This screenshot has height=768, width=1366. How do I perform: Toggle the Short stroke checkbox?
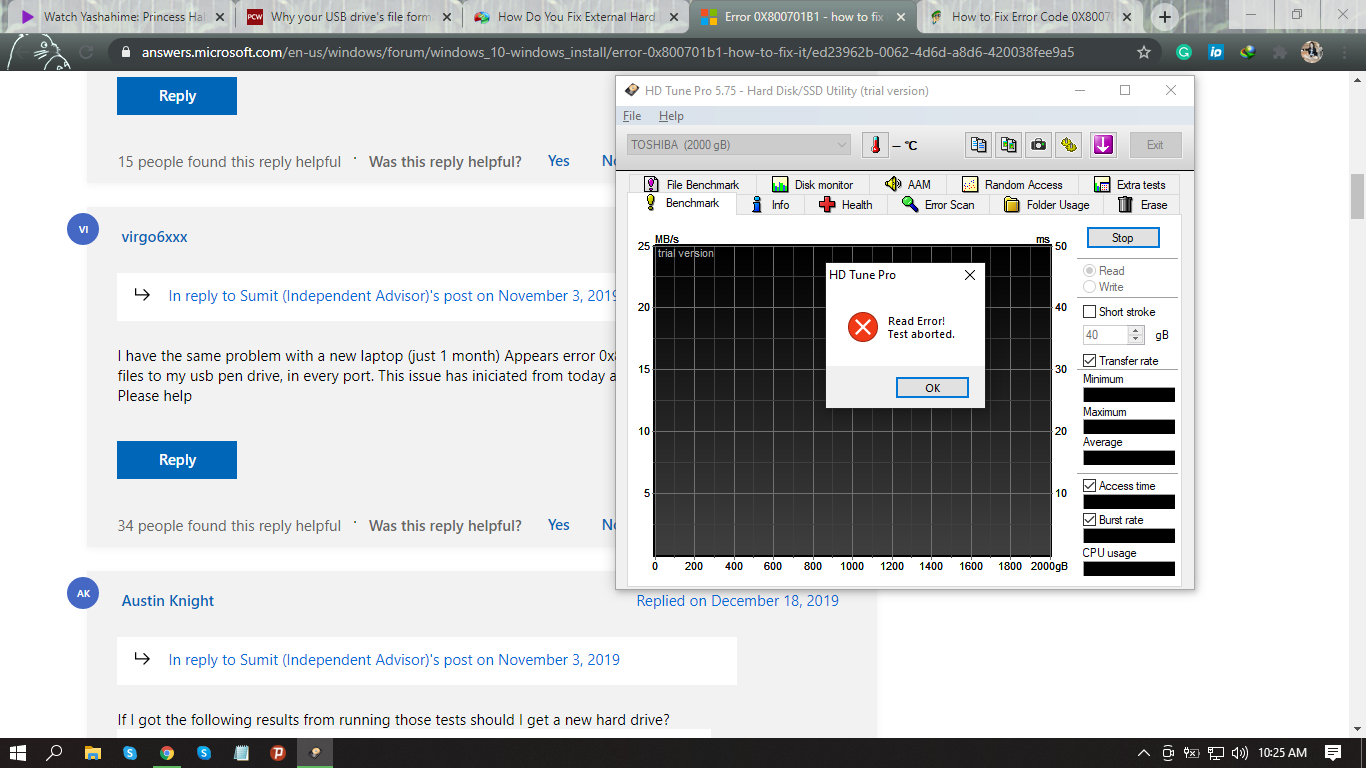[1090, 312]
